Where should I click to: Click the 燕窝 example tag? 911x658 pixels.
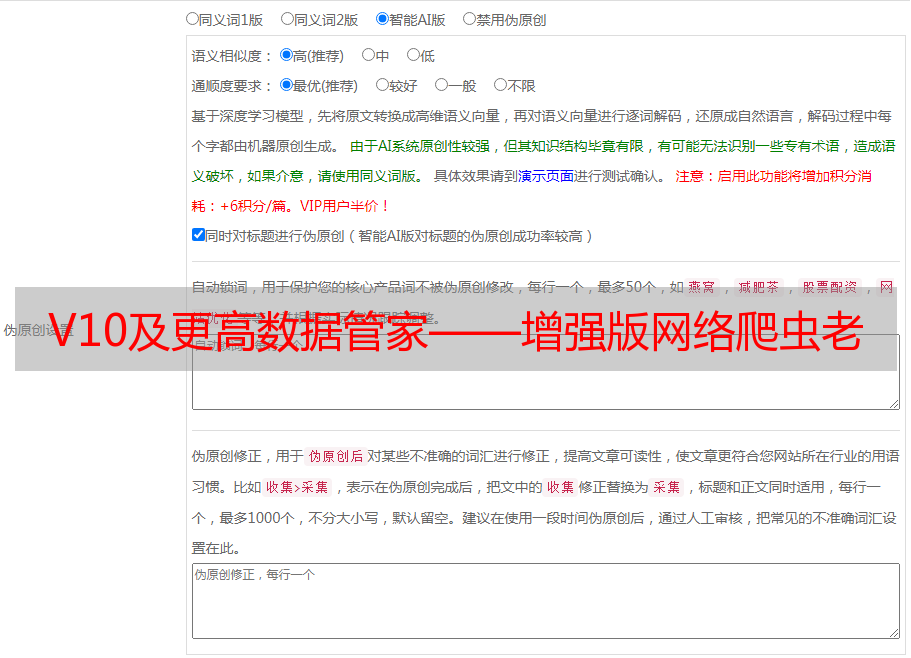[702, 287]
